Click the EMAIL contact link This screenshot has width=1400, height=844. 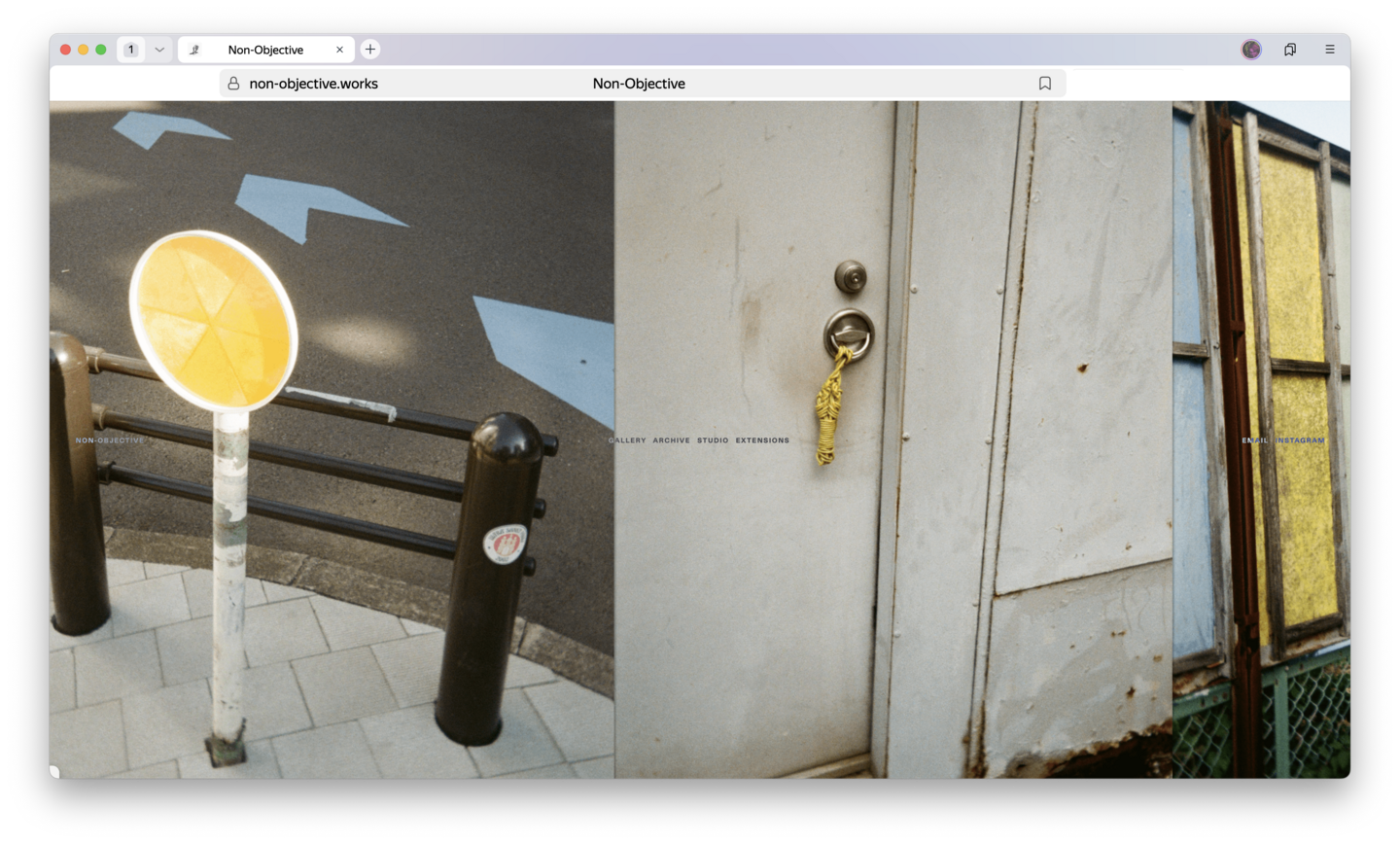click(x=1255, y=440)
